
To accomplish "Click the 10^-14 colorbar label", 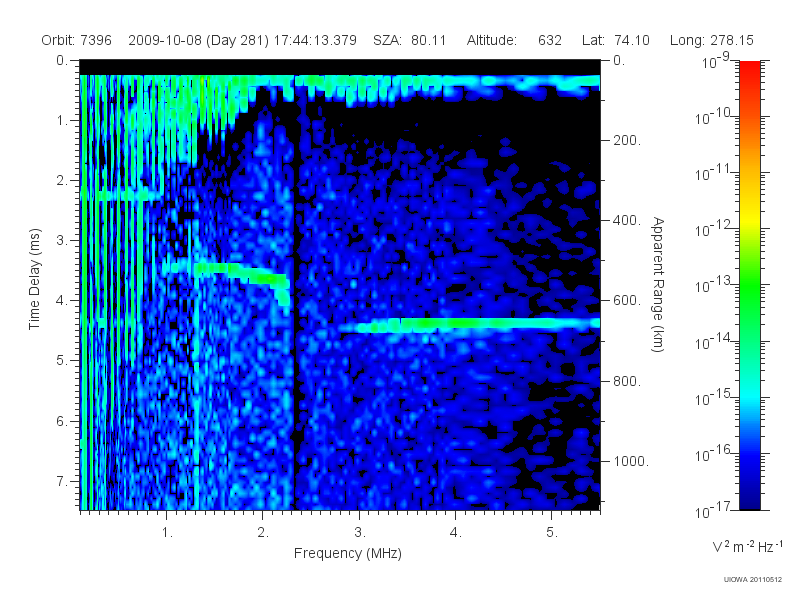I will [715, 342].
